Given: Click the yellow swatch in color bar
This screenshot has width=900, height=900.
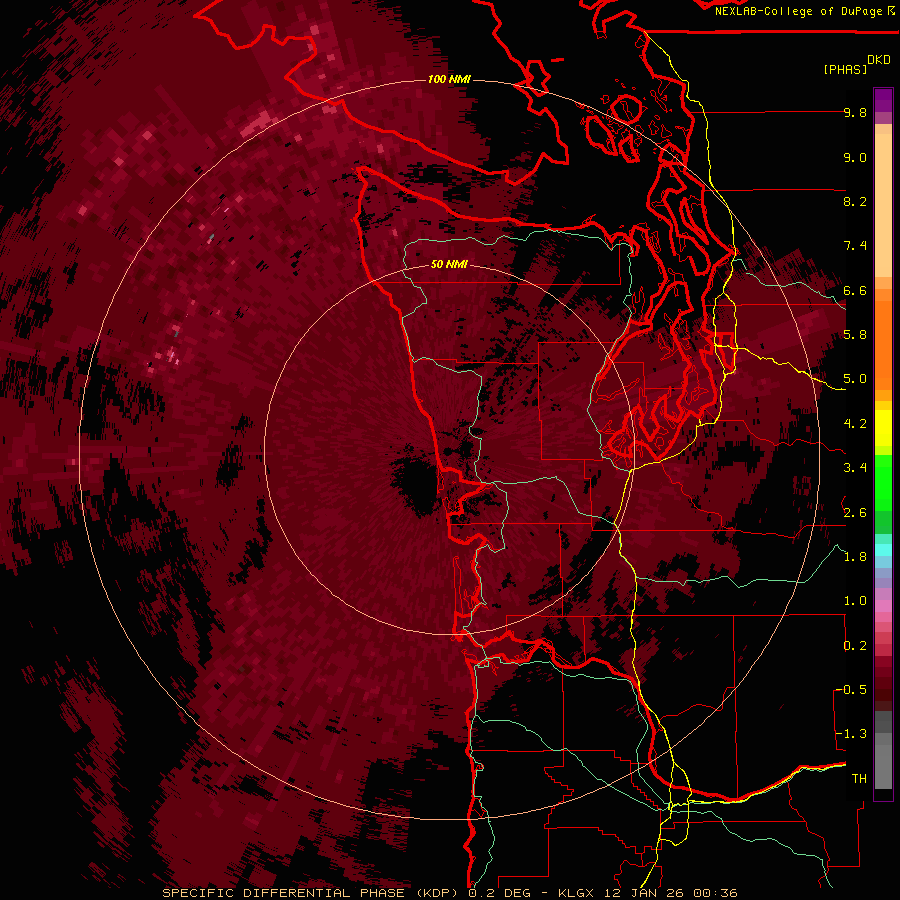Looking at the screenshot, I should pos(883,428).
